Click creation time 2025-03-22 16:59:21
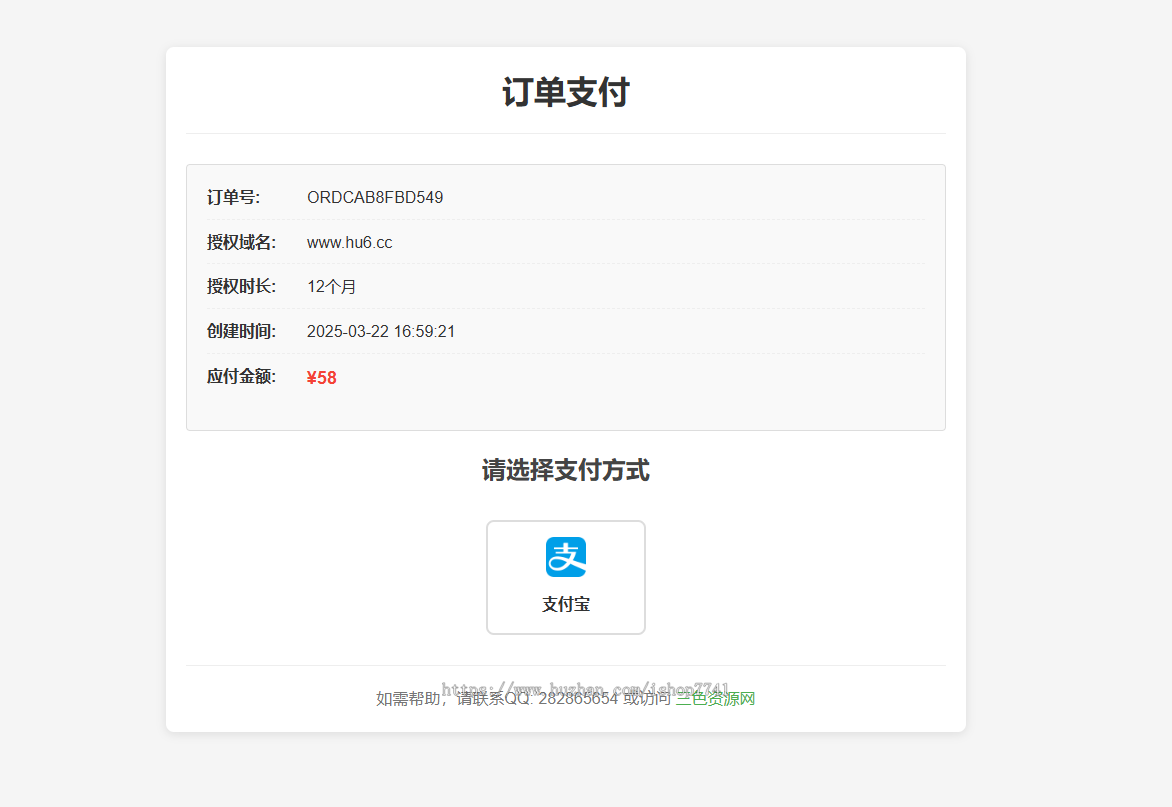Screen dimensions: 1172x807 [381, 332]
